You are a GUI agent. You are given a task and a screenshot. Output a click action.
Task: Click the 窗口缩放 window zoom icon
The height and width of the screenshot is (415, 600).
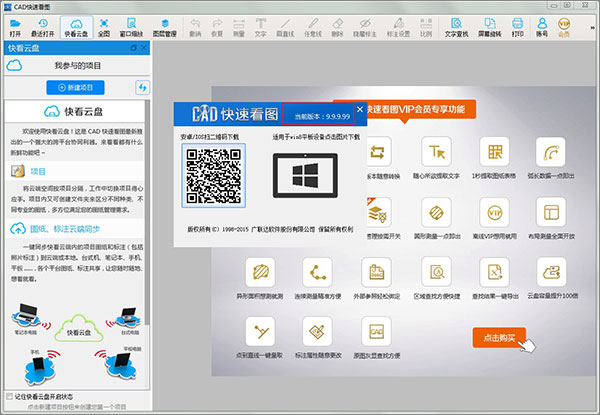(132, 27)
